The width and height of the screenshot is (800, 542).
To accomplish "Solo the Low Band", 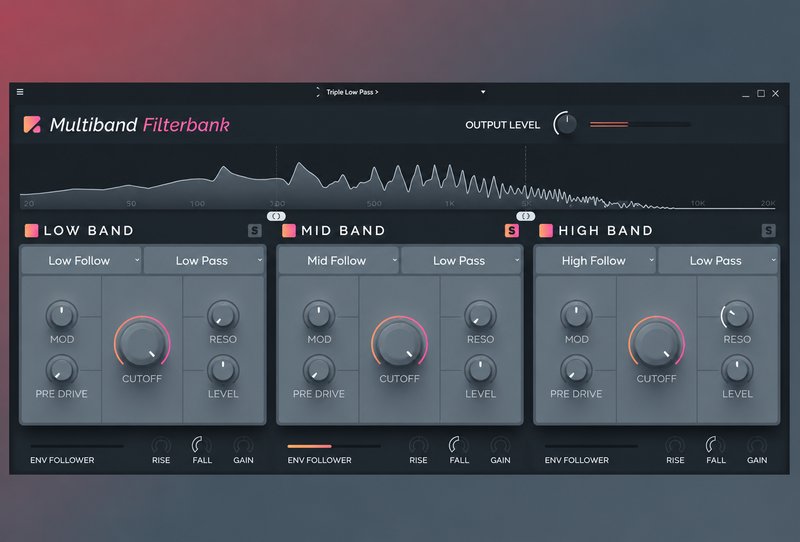I will (255, 231).
